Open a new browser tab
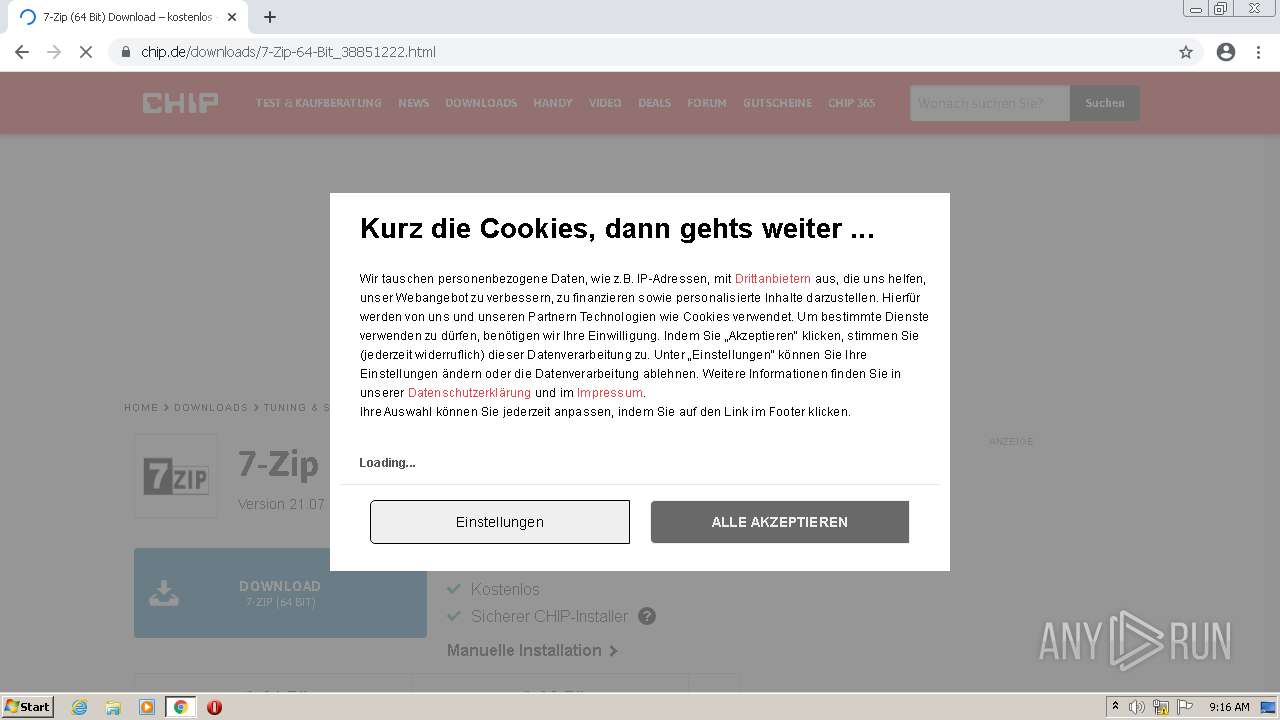This screenshot has width=1280, height=720. (x=270, y=17)
